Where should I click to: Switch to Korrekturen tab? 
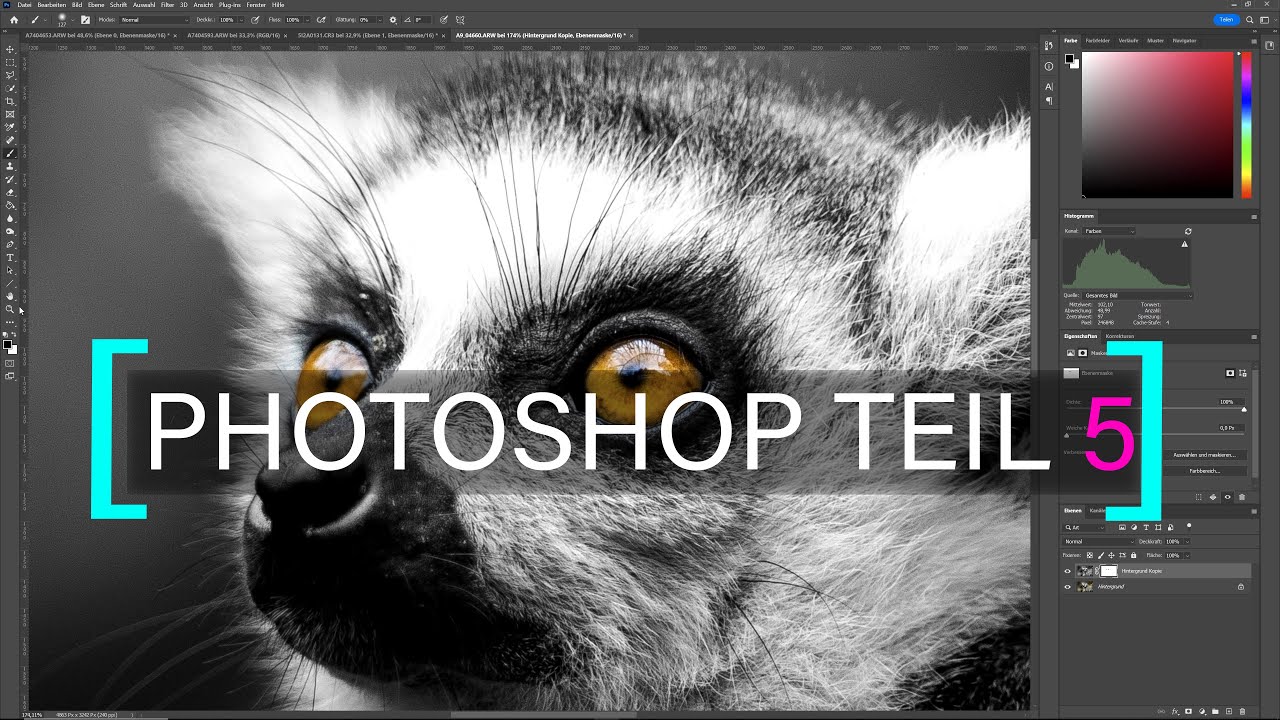coord(1119,336)
